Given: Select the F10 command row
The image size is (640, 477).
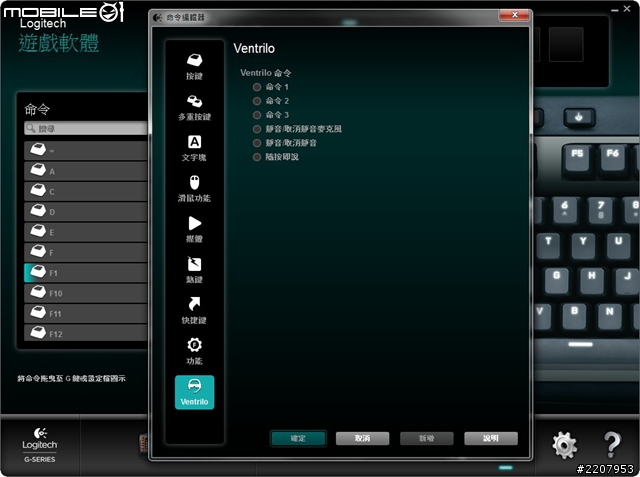Looking at the screenshot, I should point(86,293).
